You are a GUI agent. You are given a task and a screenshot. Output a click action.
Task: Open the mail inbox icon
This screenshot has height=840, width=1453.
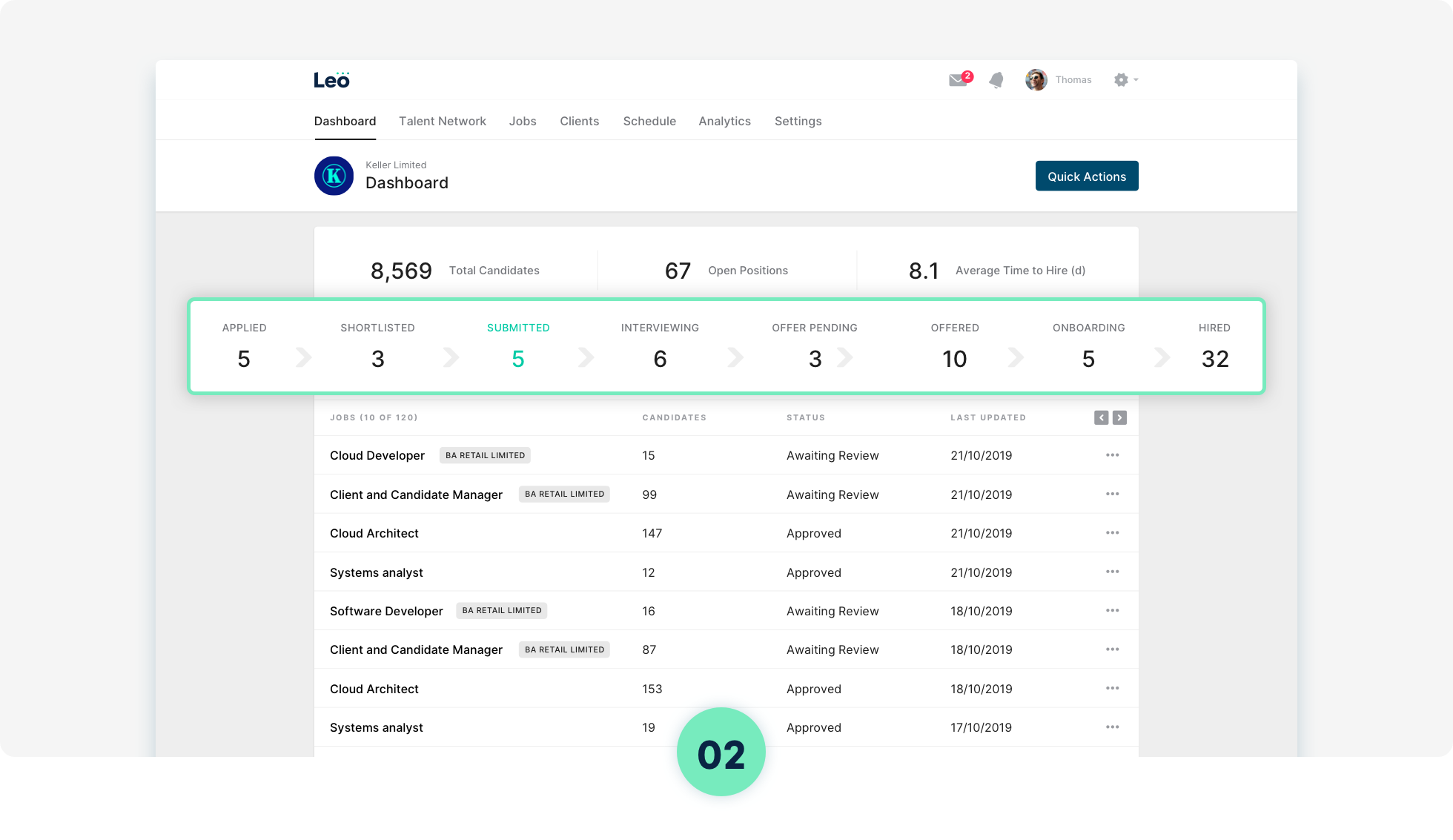[959, 80]
